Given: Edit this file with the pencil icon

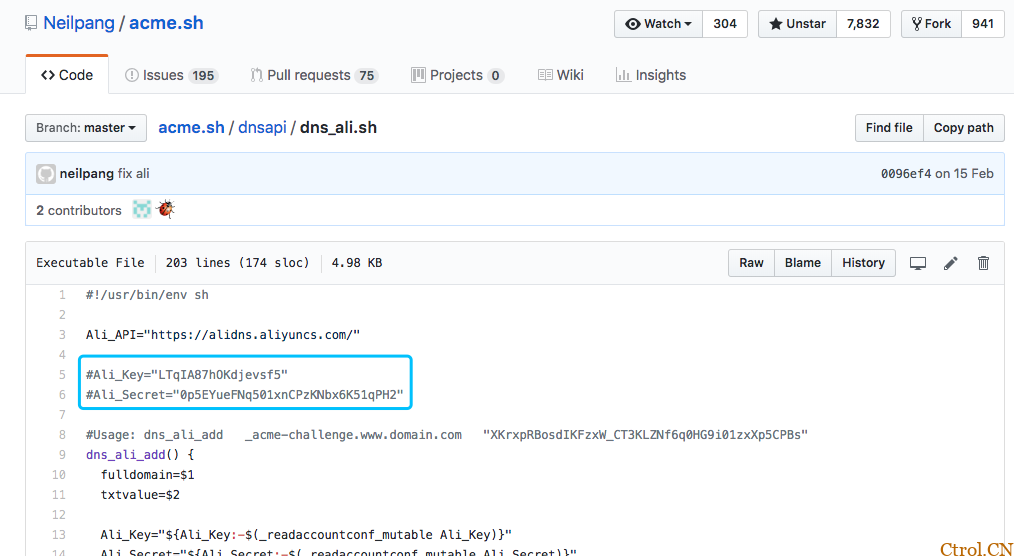Looking at the screenshot, I should (x=951, y=263).
